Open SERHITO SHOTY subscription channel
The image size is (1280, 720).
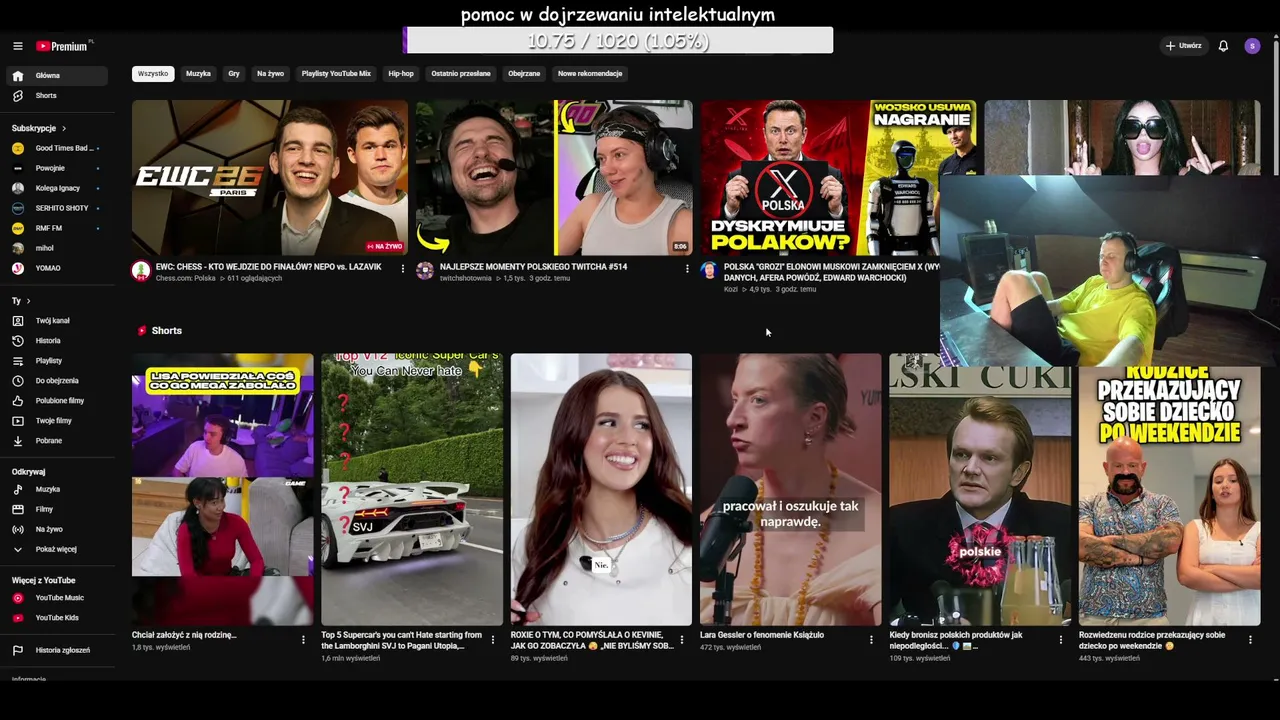[57, 209]
